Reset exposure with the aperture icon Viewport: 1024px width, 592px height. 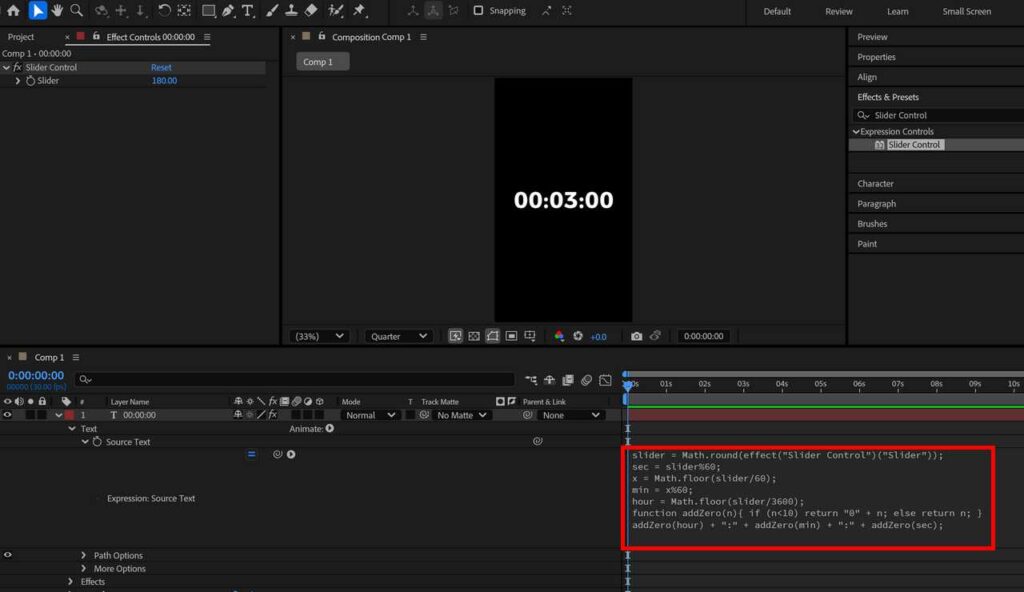tap(578, 336)
